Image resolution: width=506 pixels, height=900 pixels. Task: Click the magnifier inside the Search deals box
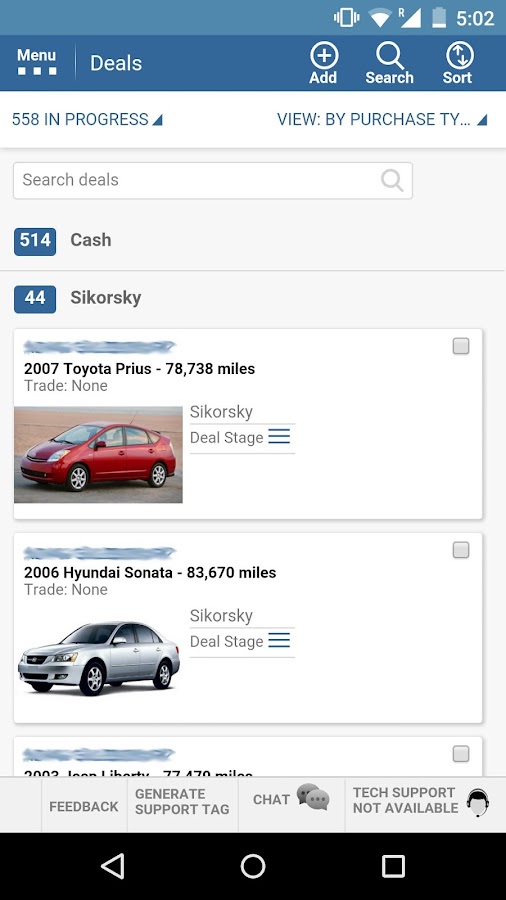click(392, 180)
